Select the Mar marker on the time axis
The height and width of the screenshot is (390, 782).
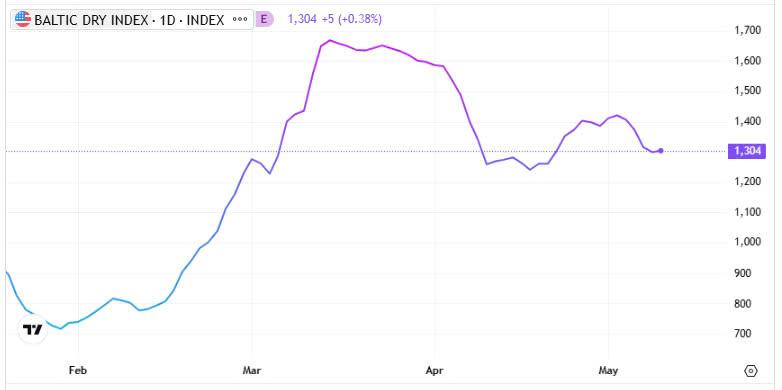[x=252, y=371]
